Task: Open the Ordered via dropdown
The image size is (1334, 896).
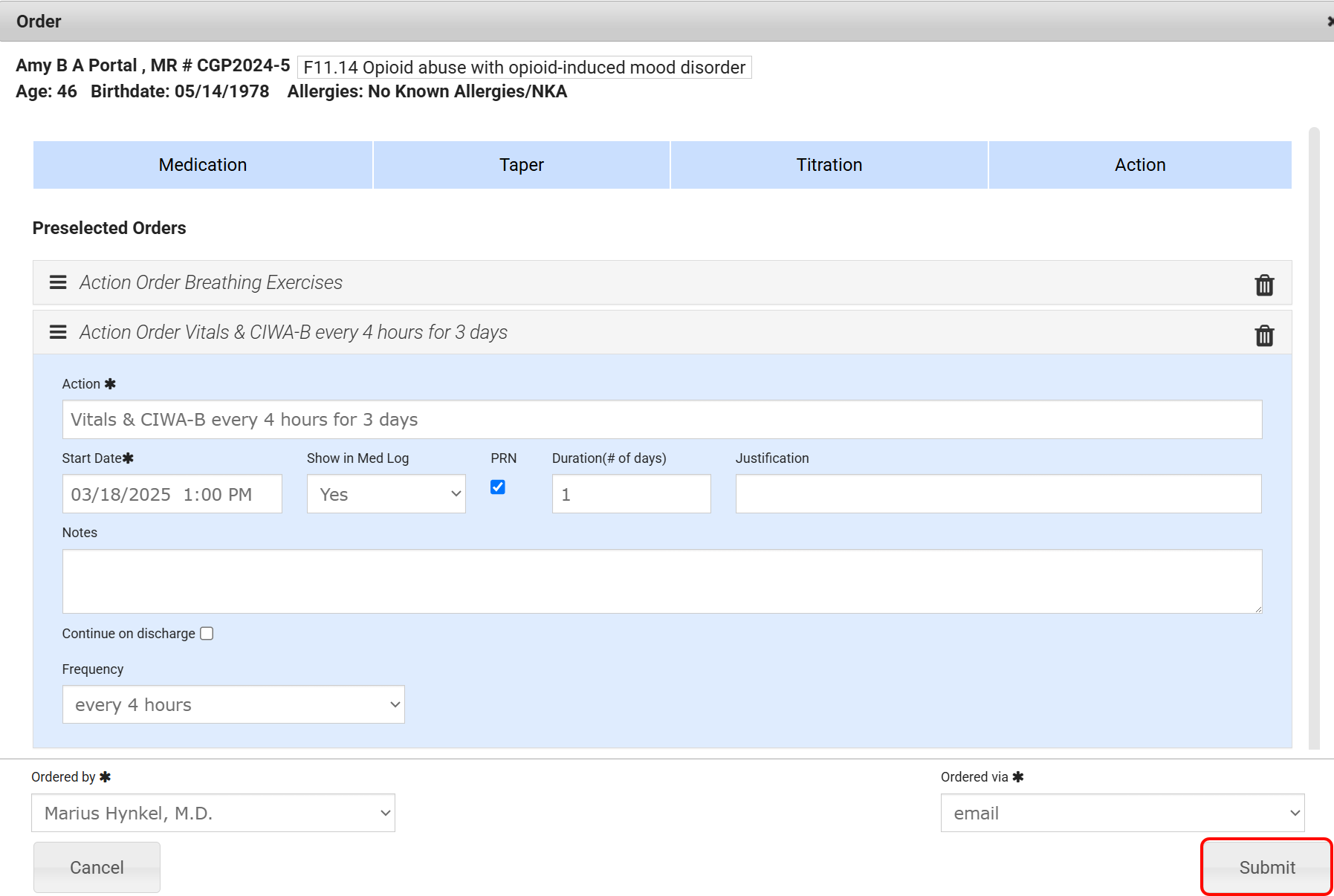Action: (x=1122, y=813)
